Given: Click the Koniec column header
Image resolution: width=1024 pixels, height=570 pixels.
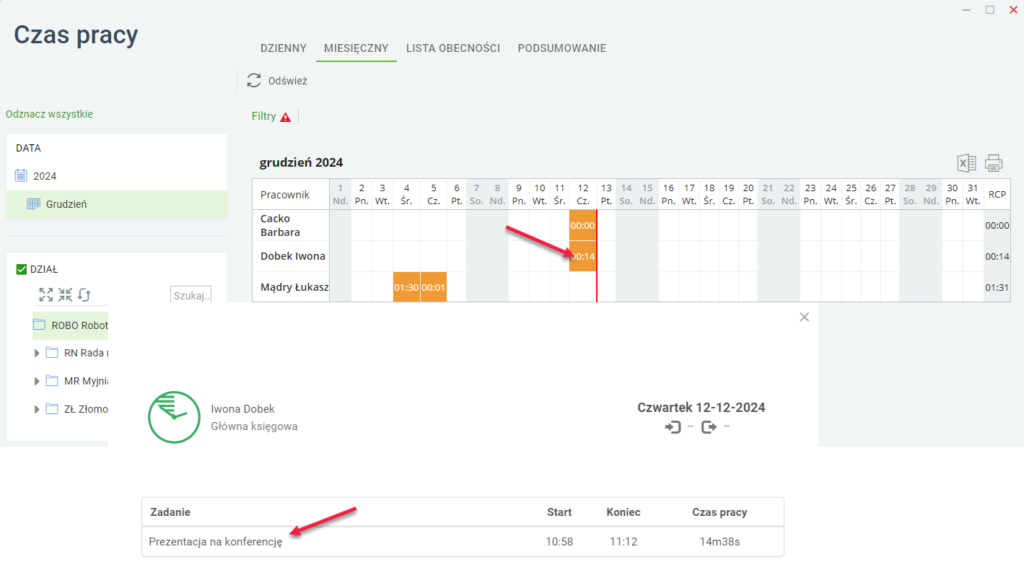Looking at the screenshot, I should [x=623, y=513].
